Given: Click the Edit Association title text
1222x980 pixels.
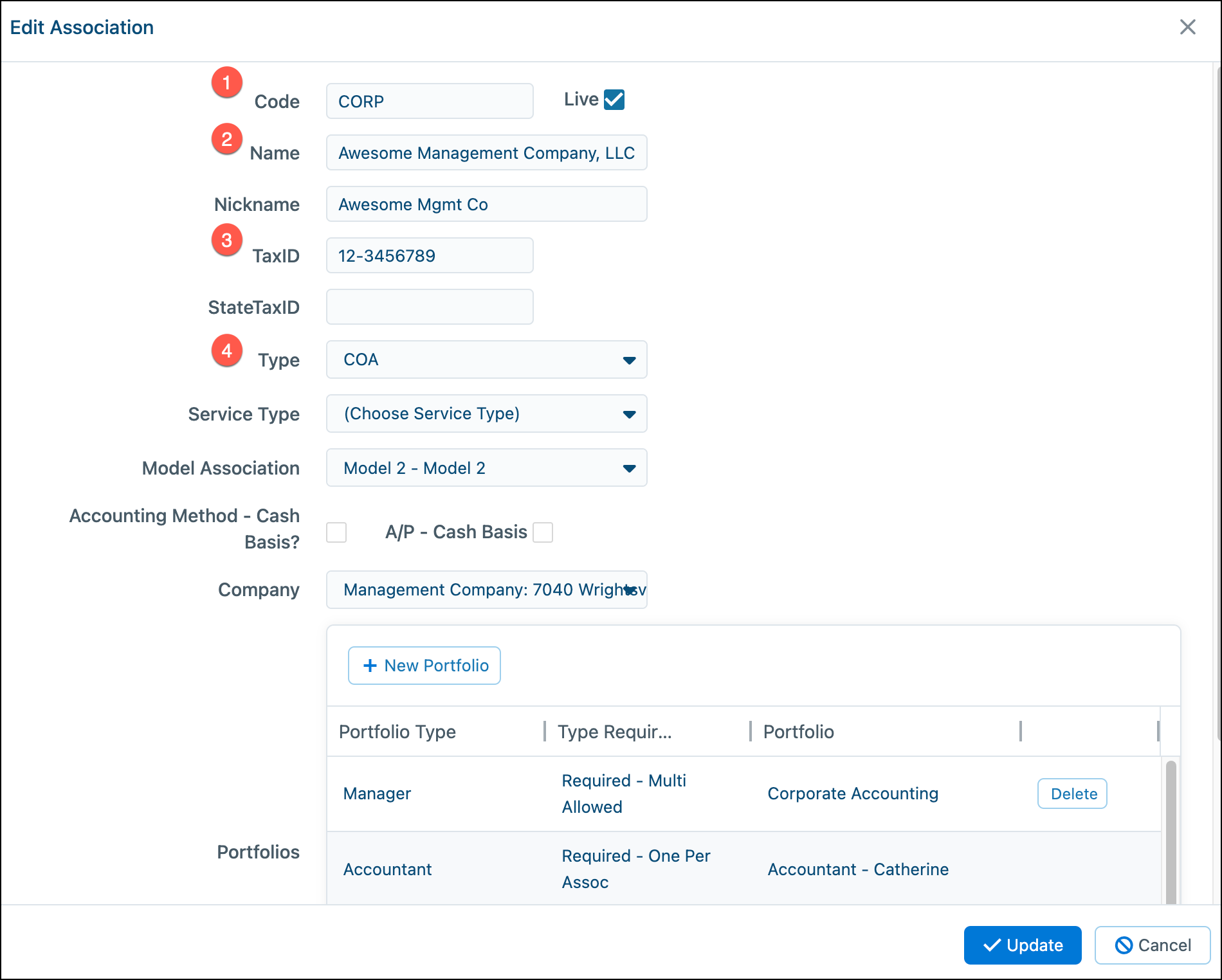Looking at the screenshot, I should (x=82, y=27).
